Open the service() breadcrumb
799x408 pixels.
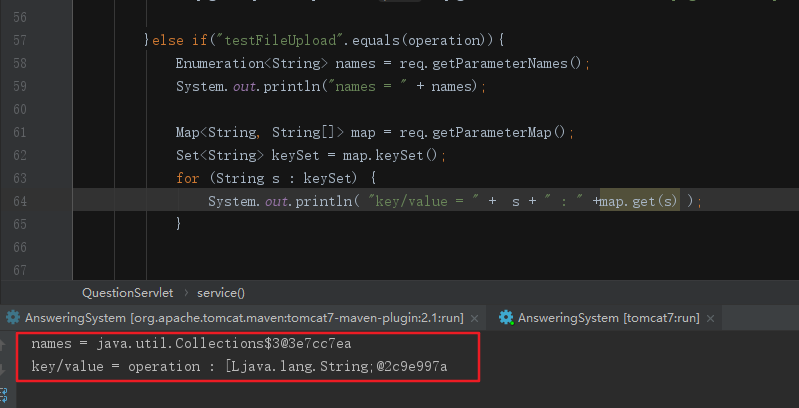pyautogui.click(x=221, y=293)
